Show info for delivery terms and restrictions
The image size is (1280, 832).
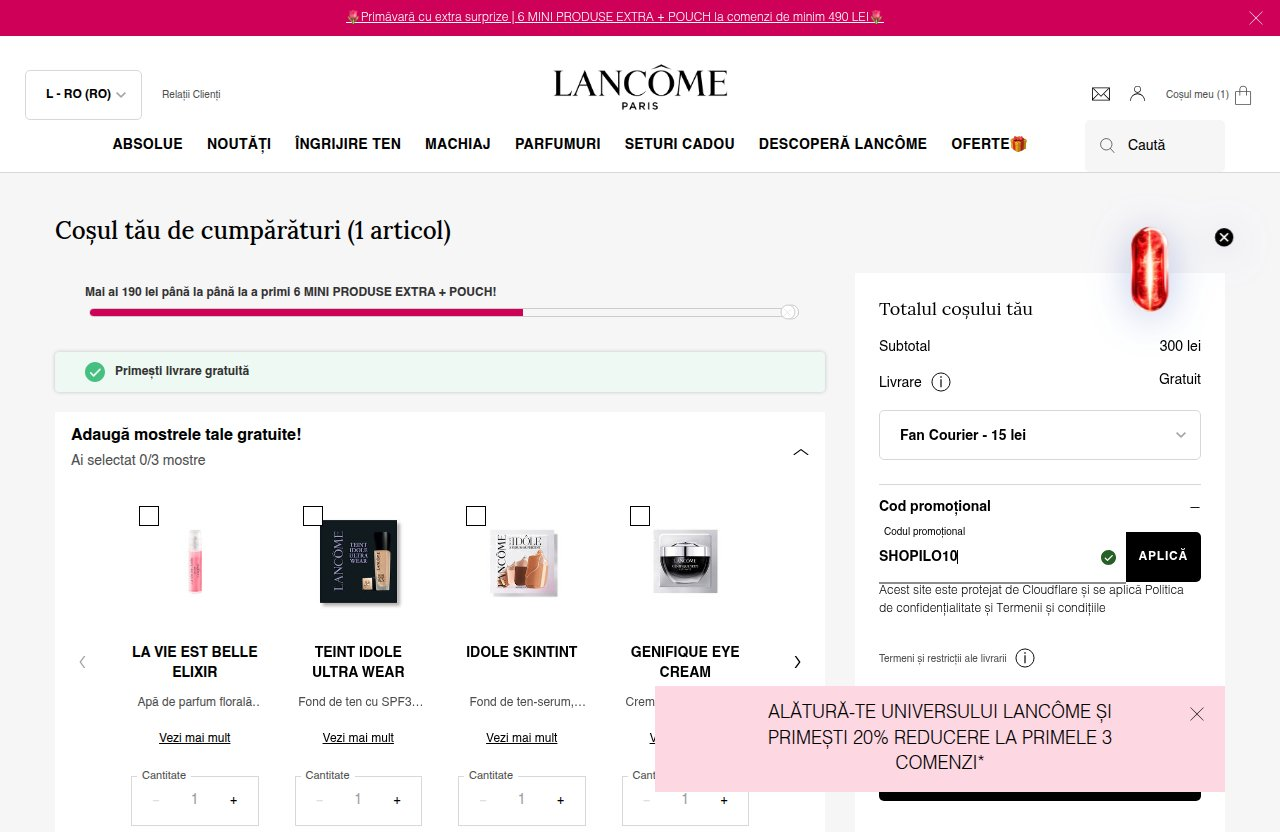click(1025, 658)
